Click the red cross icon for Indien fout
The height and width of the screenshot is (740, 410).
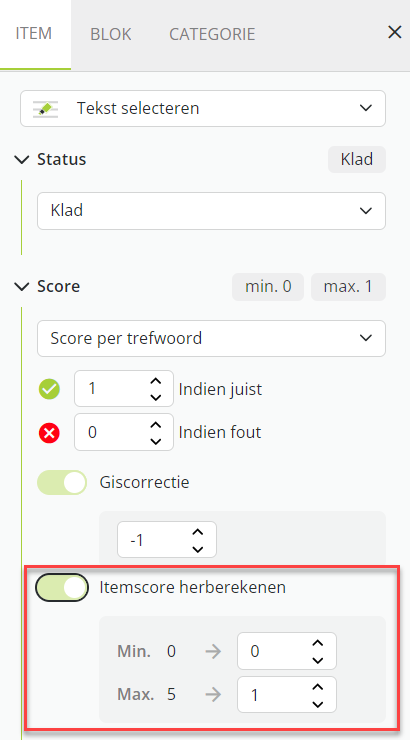(49, 432)
